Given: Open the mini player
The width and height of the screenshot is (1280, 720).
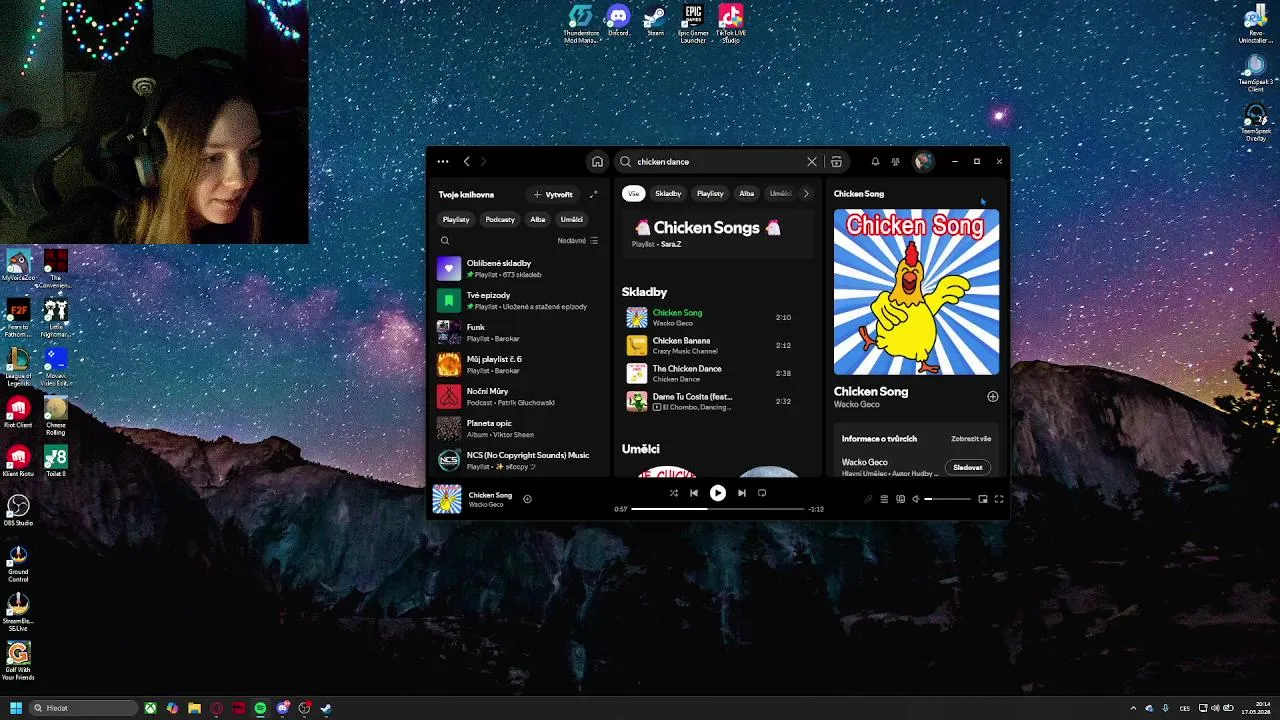Looking at the screenshot, I should 983,499.
